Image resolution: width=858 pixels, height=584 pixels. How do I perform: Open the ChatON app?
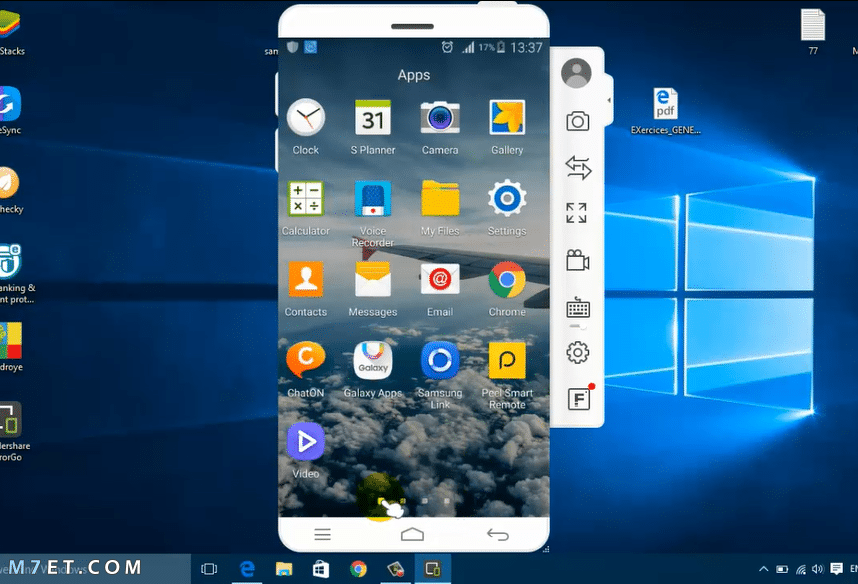point(305,360)
